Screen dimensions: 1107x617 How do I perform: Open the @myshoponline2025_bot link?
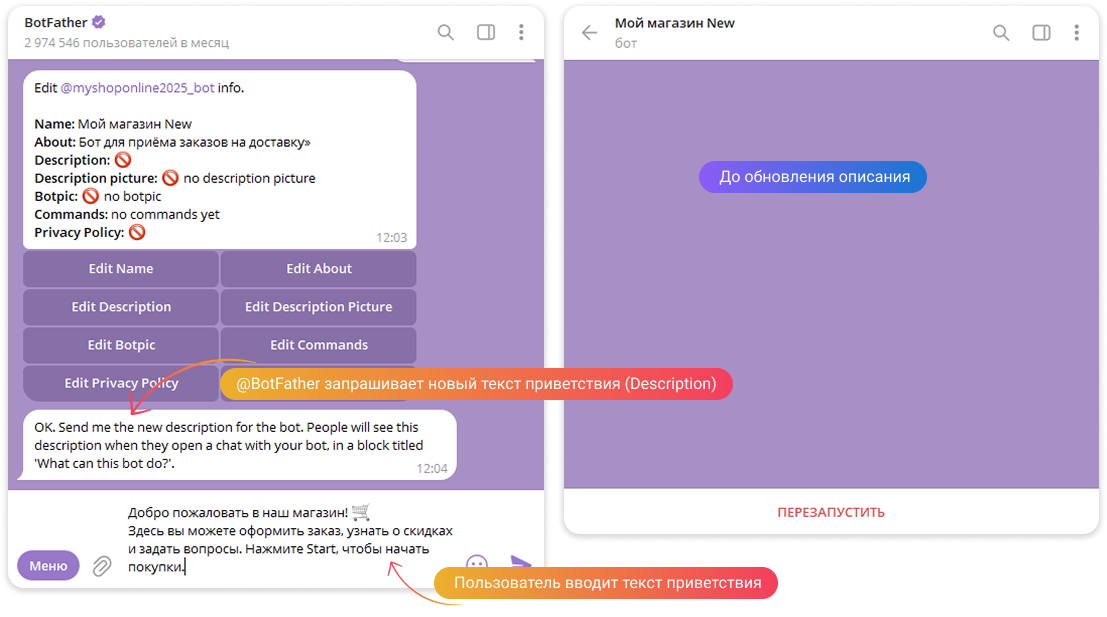pyautogui.click(x=137, y=88)
